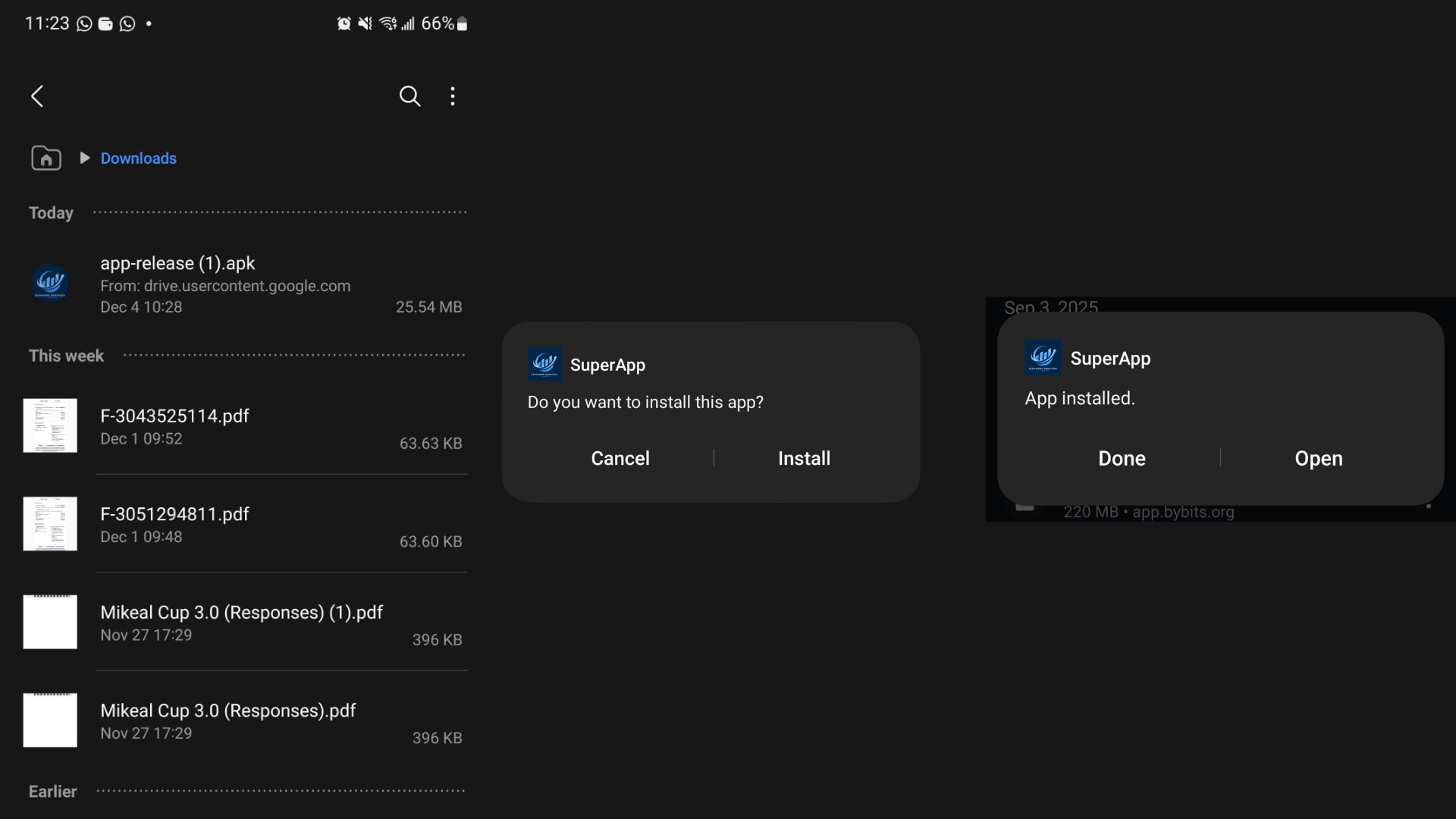Tap SuperApp icon in install dialog
The image size is (1456, 819).
click(x=544, y=365)
